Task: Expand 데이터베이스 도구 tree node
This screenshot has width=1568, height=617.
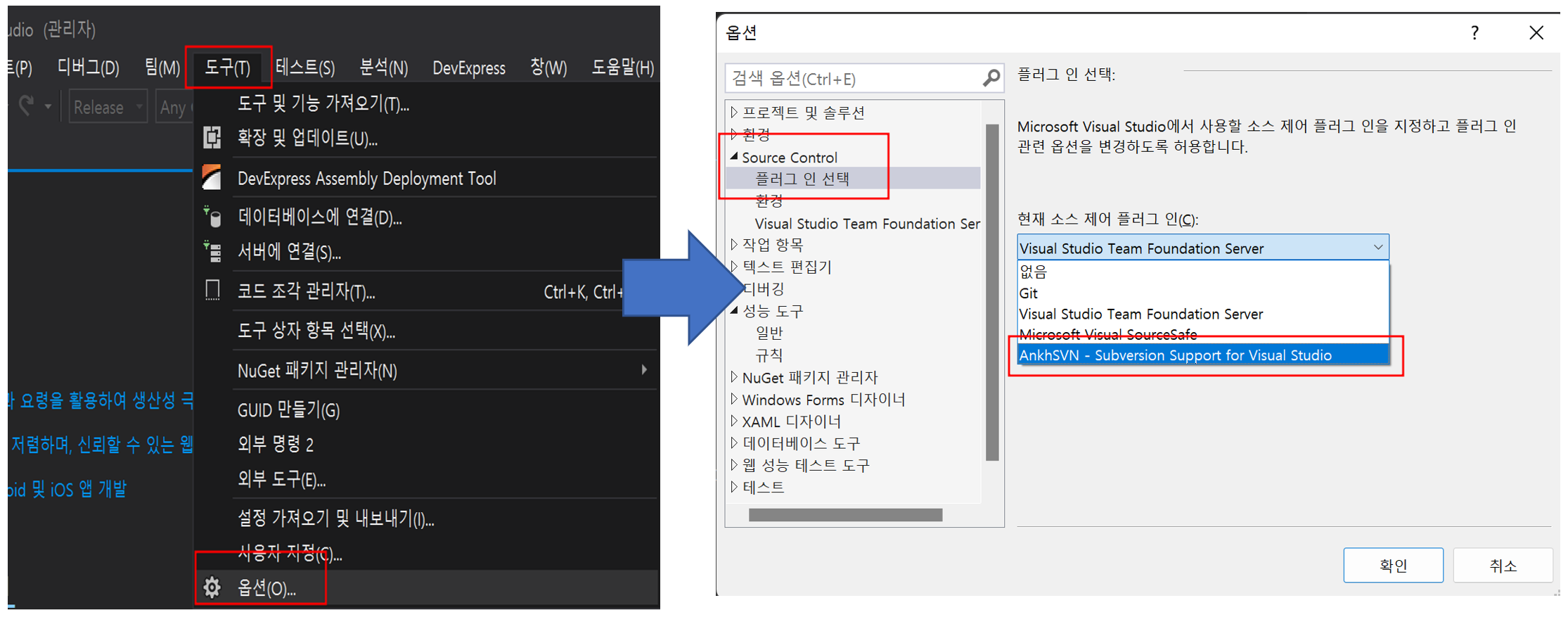Action: pyautogui.click(x=734, y=443)
